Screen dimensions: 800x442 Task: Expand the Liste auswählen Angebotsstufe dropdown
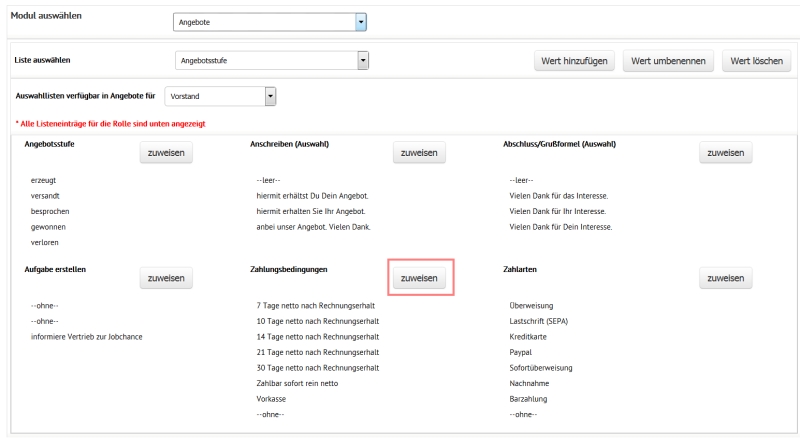[364, 61]
